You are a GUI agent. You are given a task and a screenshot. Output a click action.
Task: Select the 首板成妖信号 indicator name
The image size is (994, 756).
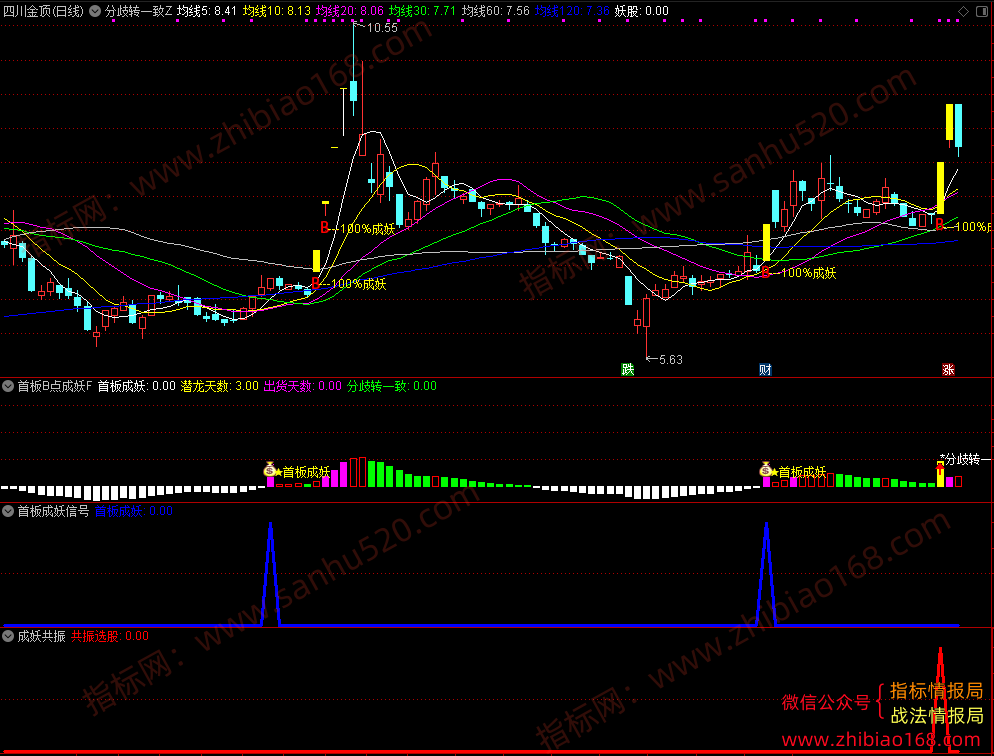(x=53, y=511)
